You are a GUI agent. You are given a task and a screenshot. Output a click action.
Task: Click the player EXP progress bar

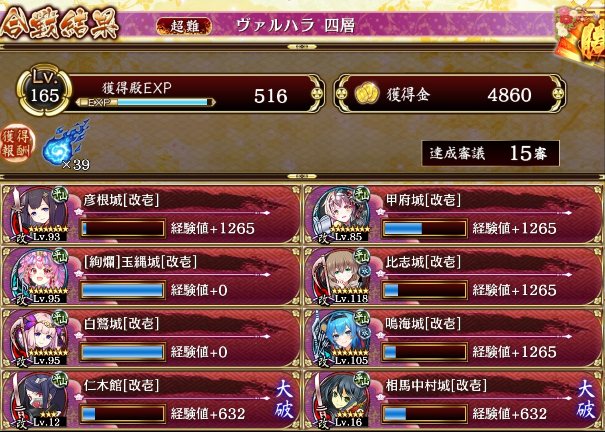[x=146, y=103]
